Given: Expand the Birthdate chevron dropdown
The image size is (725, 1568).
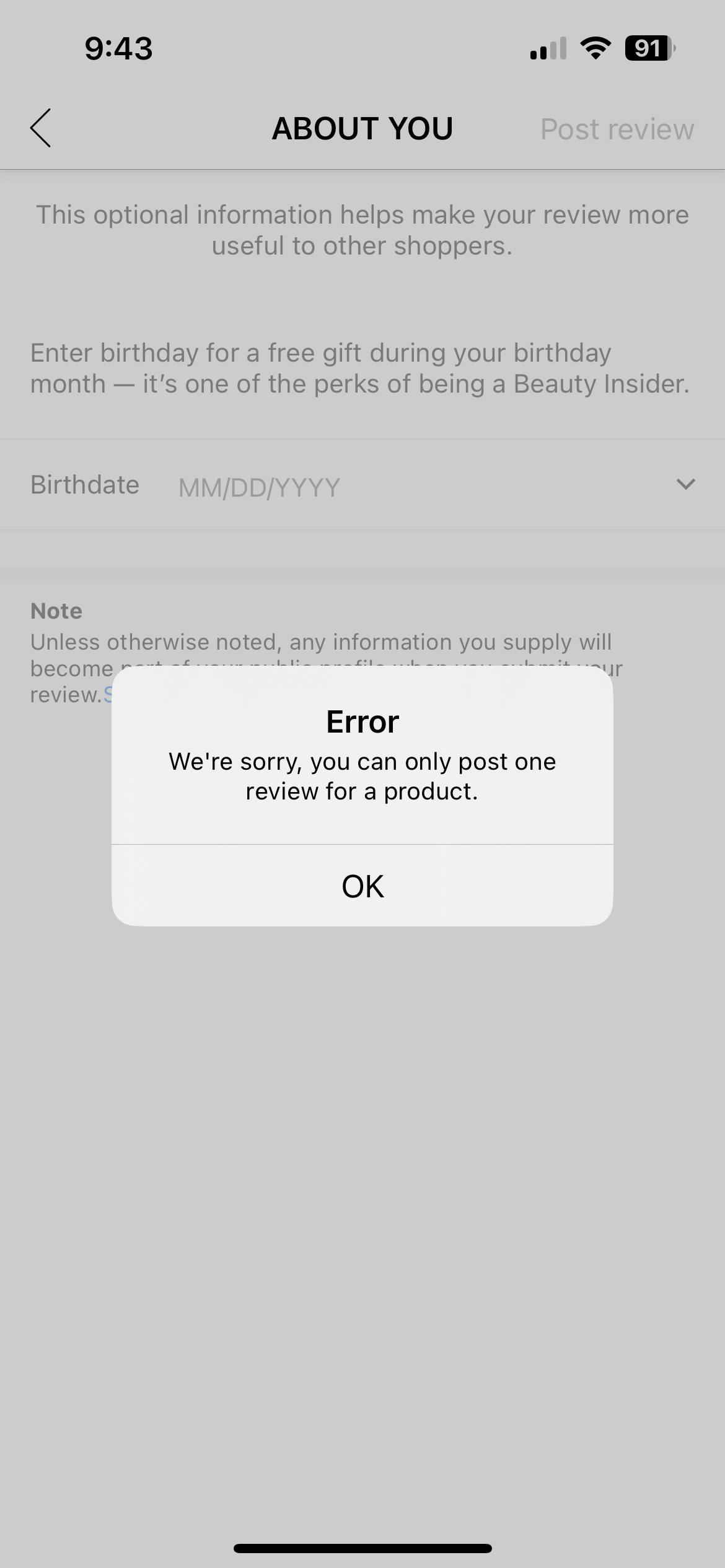Looking at the screenshot, I should (x=685, y=484).
